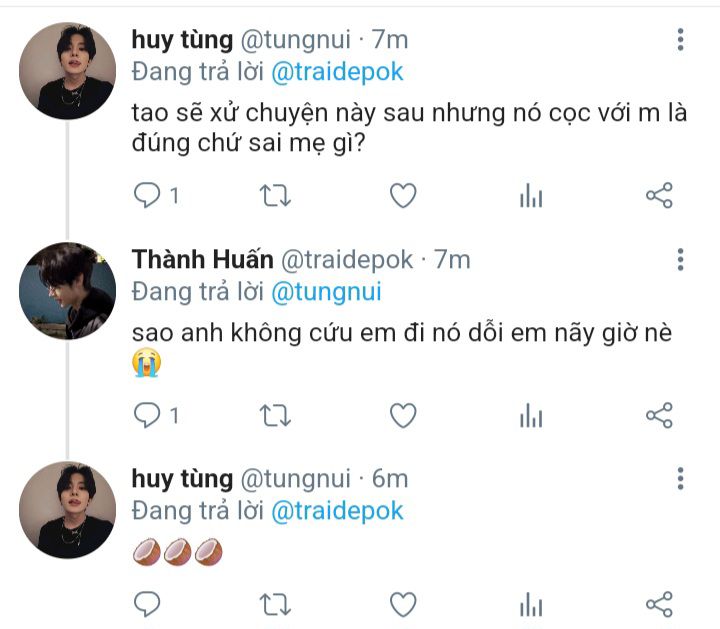Open more options on first tweet
The image size is (720, 629).
[x=681, y=40]
